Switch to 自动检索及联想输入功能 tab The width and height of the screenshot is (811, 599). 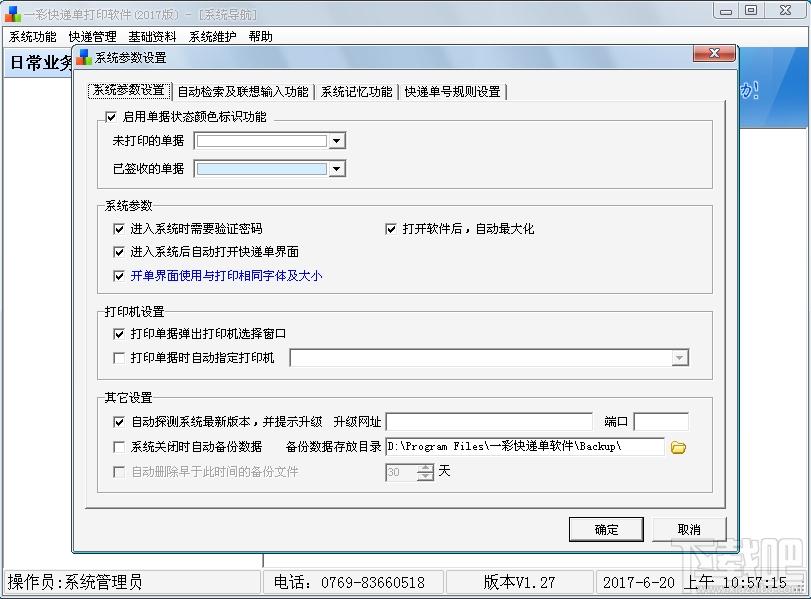(x=243, y=92)
